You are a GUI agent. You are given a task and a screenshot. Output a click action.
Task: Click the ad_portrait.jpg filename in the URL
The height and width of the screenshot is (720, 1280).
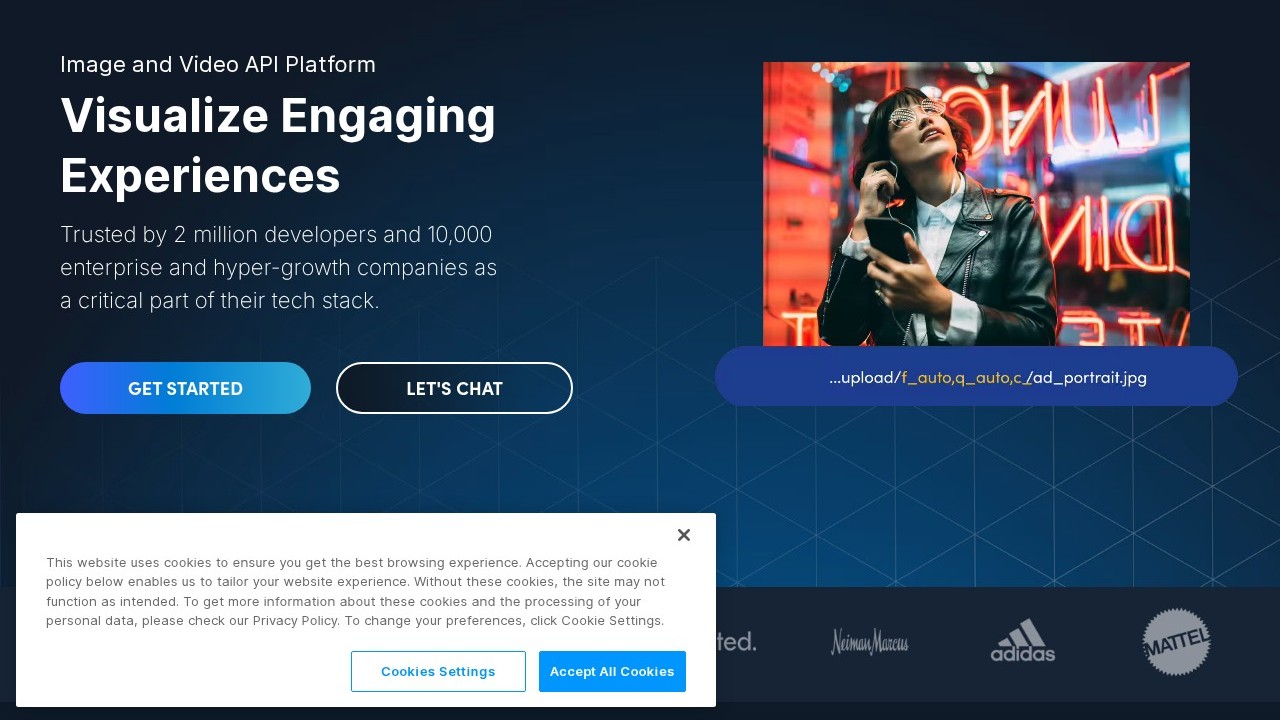point(1090,378)
